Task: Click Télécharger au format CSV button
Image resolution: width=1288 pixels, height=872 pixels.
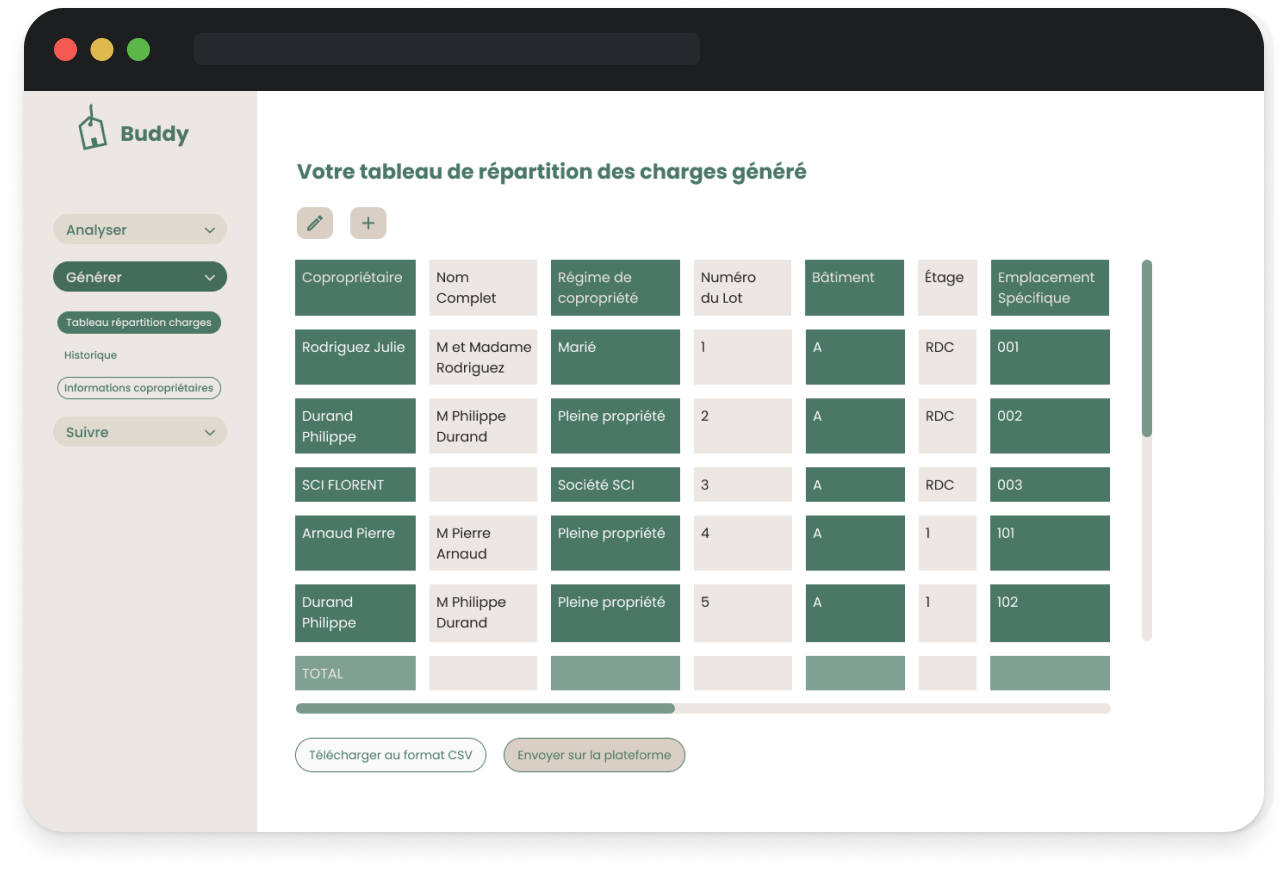Action: pos(390,755)
